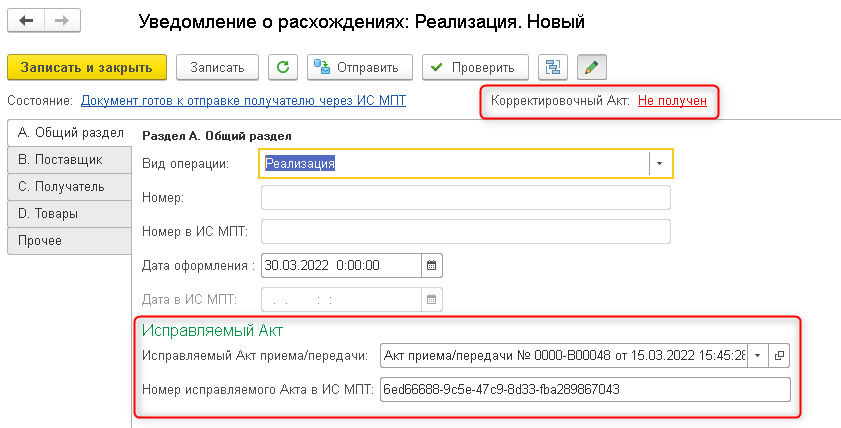This screenshot has height=428, width=841.
Task: Expand the Вид операции dropdown arrow
Action: click(660, 164)
